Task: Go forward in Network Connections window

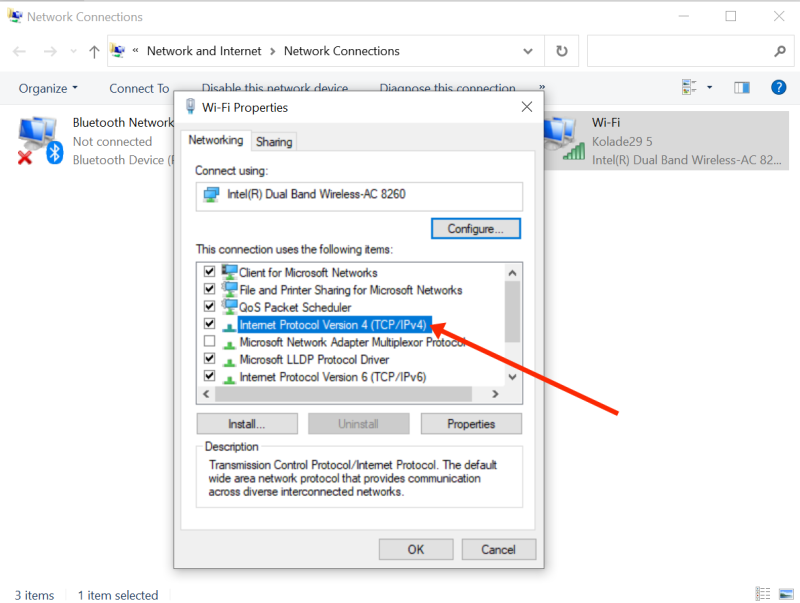Action: (50, 51)
